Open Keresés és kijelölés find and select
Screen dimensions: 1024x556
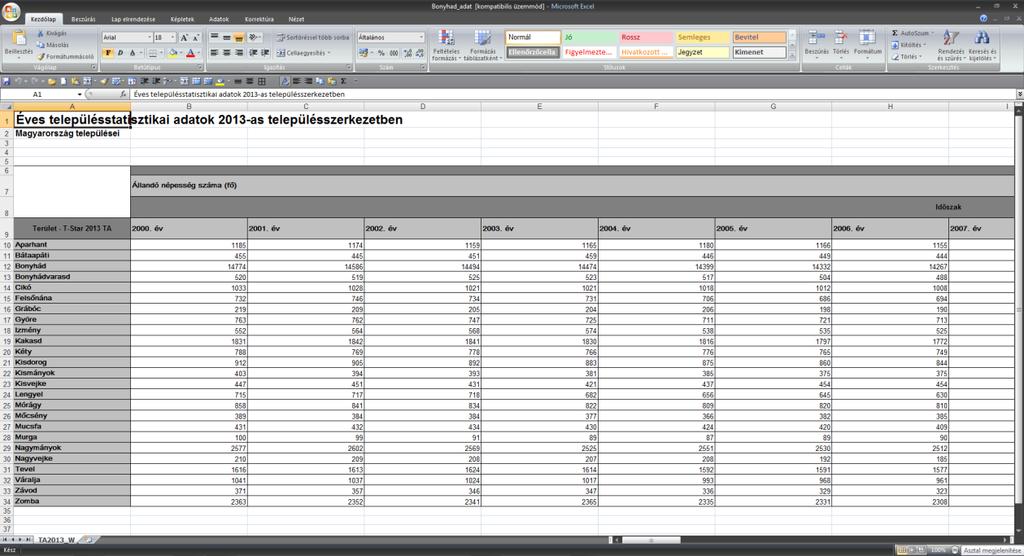coord(982,45)
